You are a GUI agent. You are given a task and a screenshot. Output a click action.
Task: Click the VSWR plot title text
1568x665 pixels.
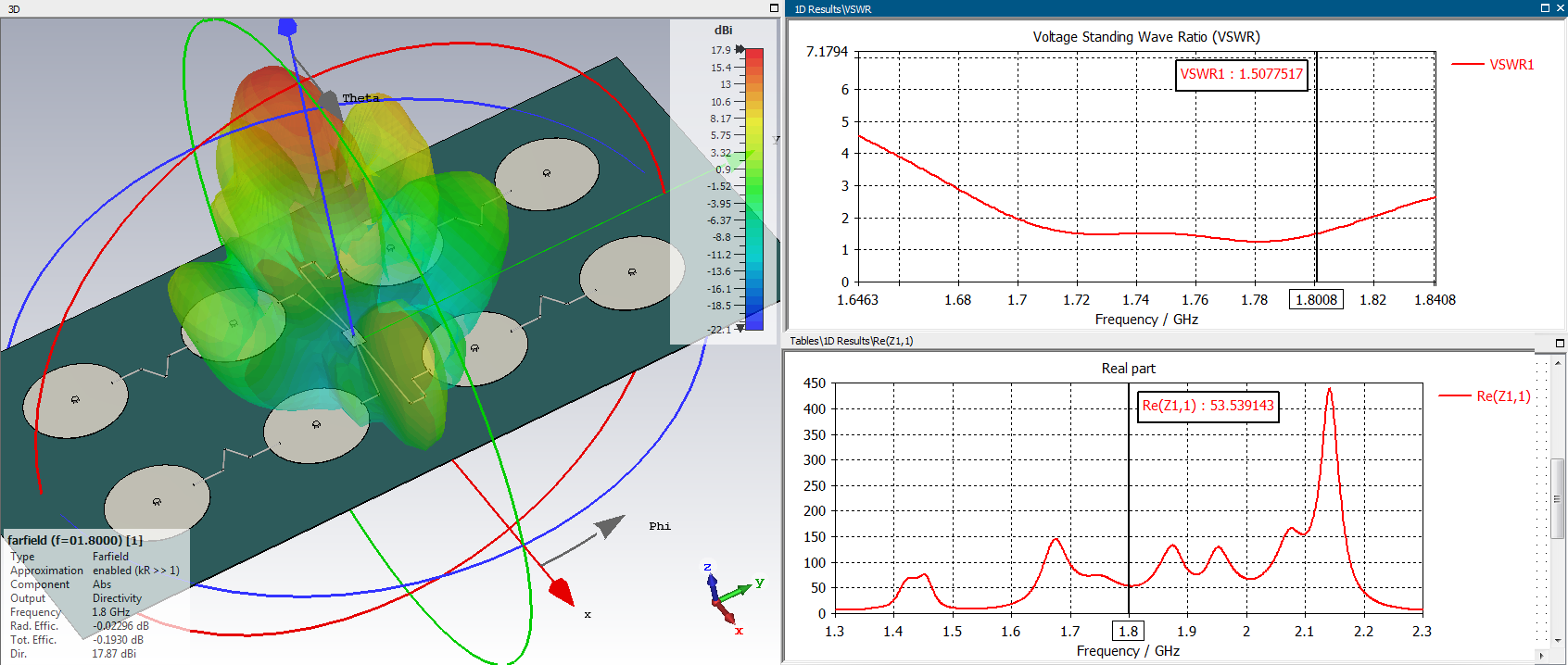(x=1146, y=37)
